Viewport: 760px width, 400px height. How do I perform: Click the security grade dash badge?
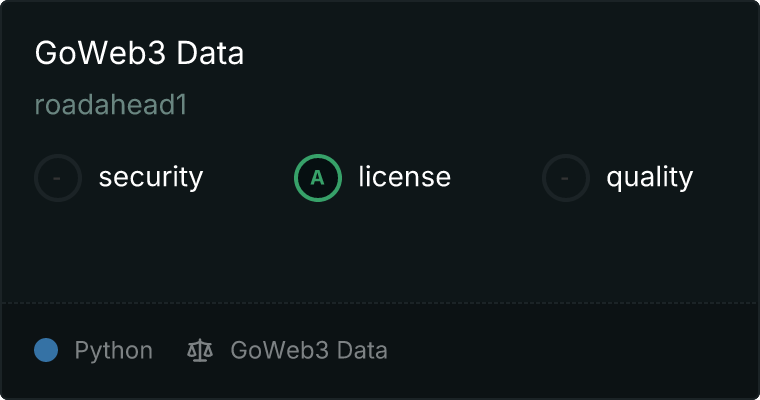[x=58, y=178]
